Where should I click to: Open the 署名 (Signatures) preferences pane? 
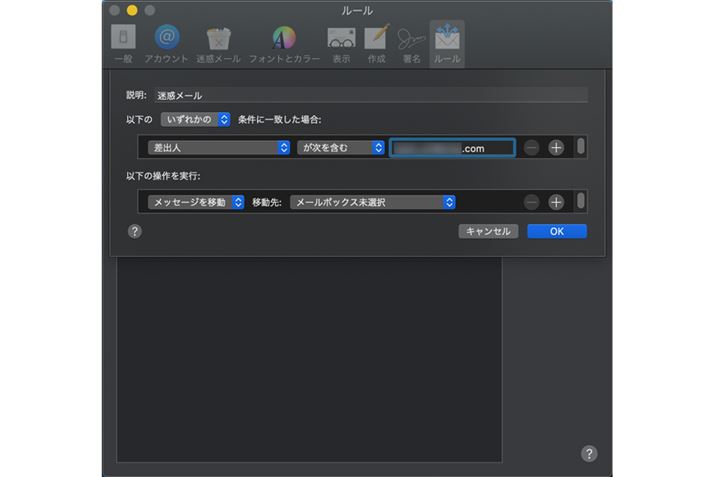pyautogui.click(x=410, y=43)
